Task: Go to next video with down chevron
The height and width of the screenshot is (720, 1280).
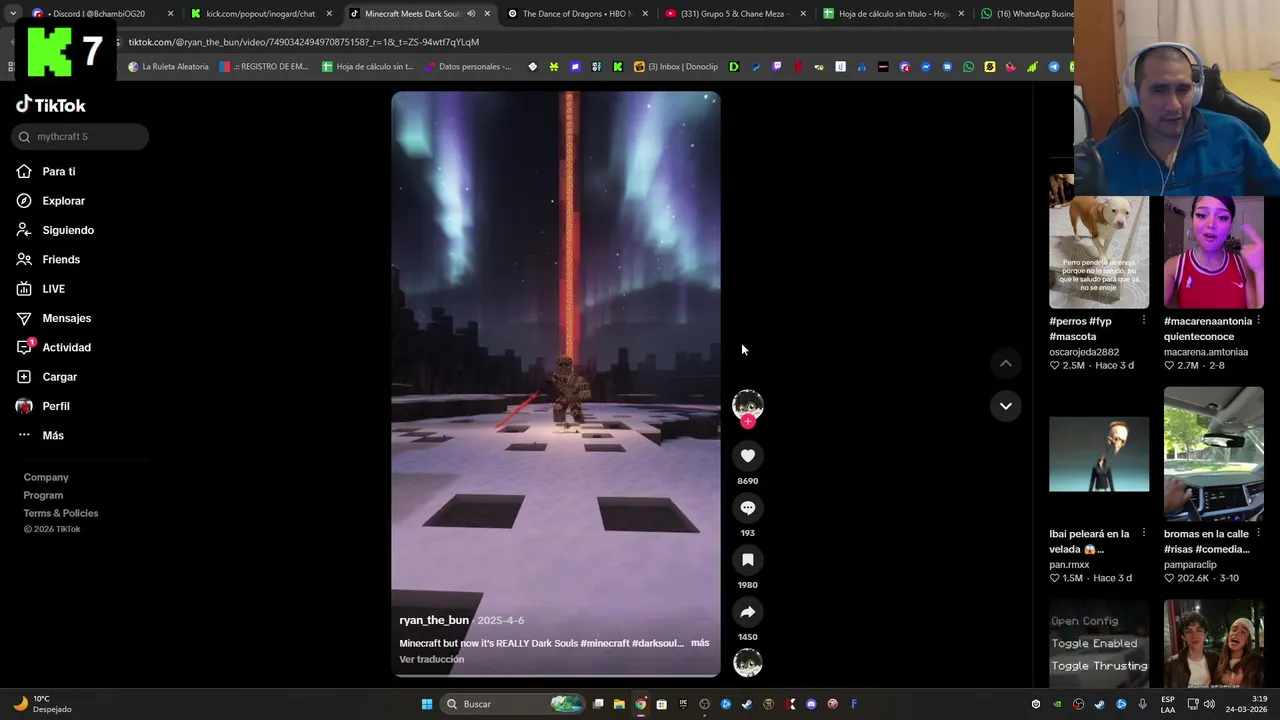Action: [1005, 406]
